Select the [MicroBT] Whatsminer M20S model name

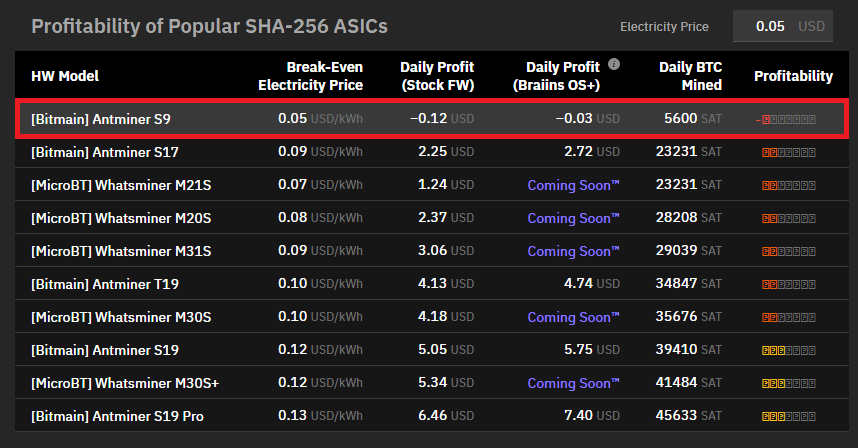[x=121, y=218]
